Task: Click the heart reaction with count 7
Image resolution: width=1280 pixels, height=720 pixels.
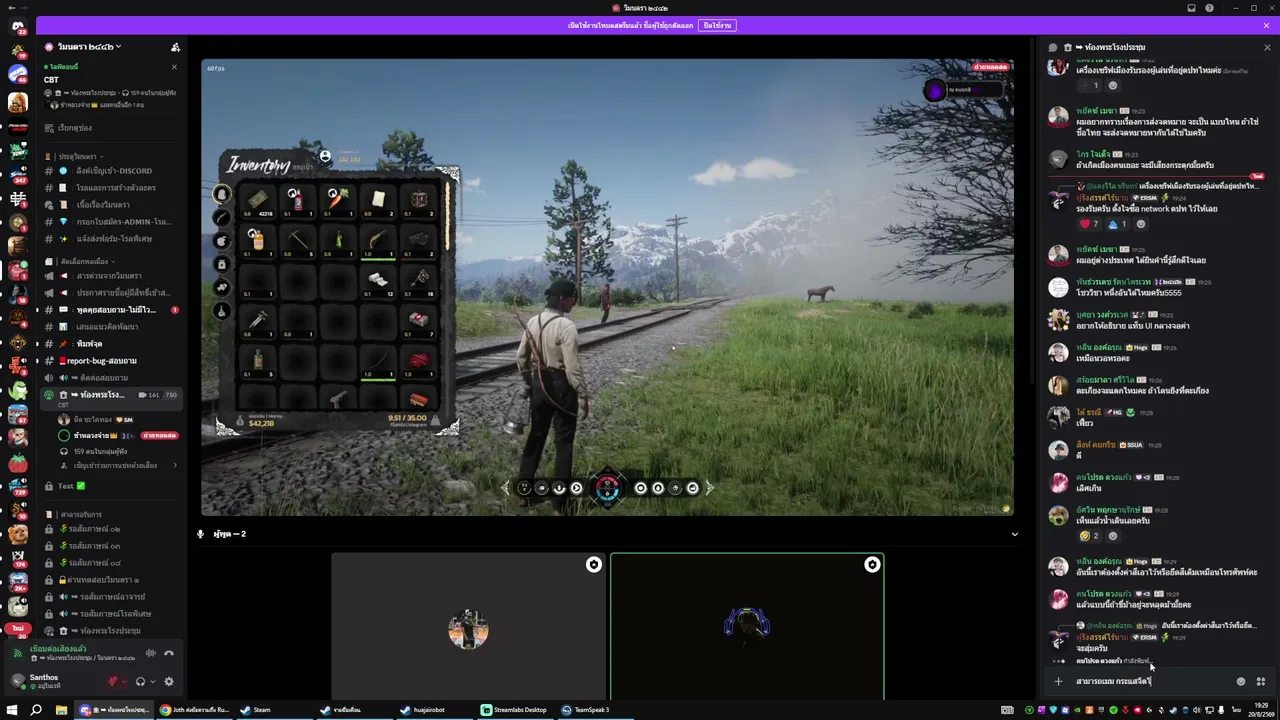Action: pos(1088,224)
